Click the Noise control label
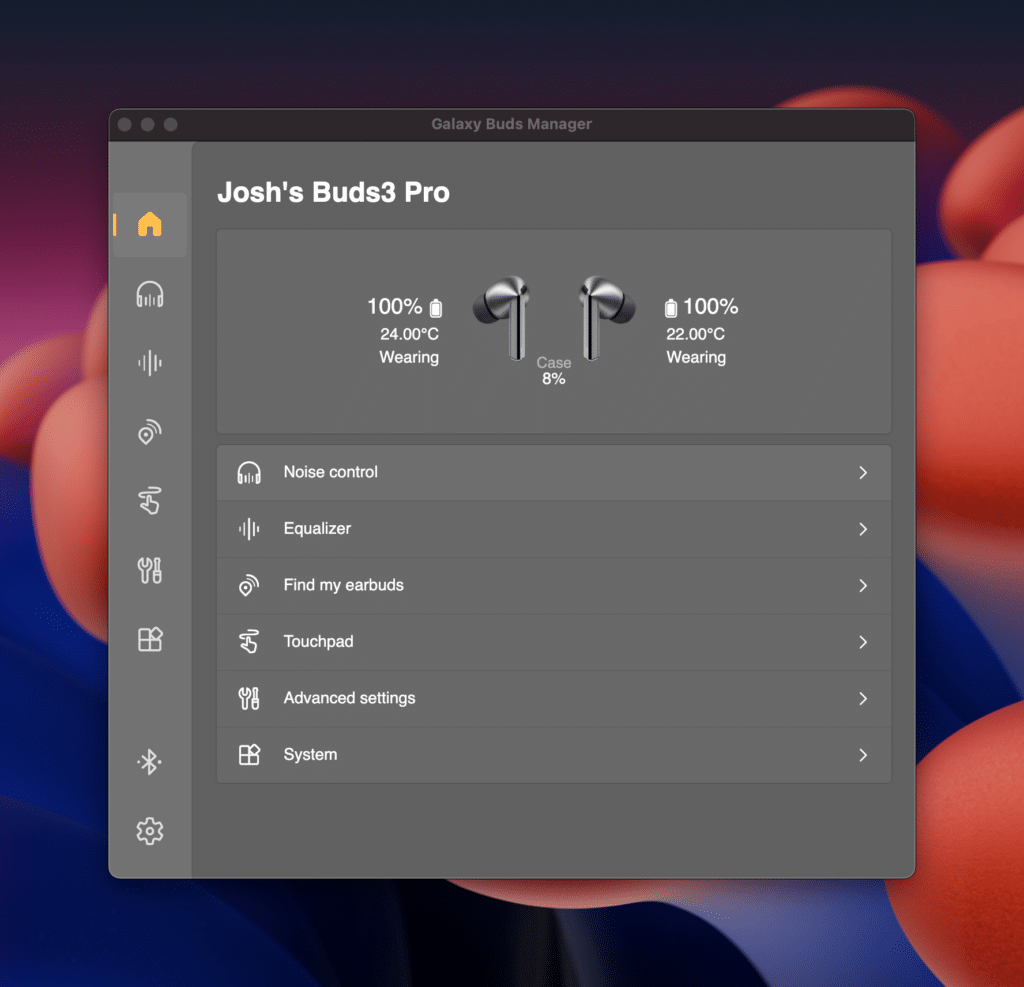 [331, 472]
